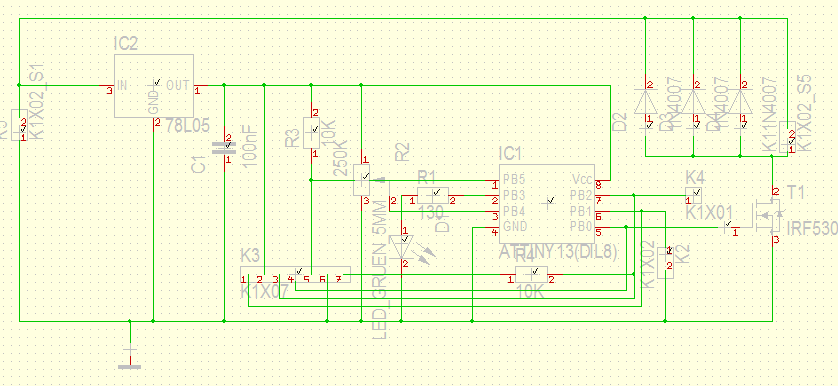The width and height of the screenshot is (838, 386).
Task: Click the K3 K1X07 connector strip
Action: click(295, 274)
